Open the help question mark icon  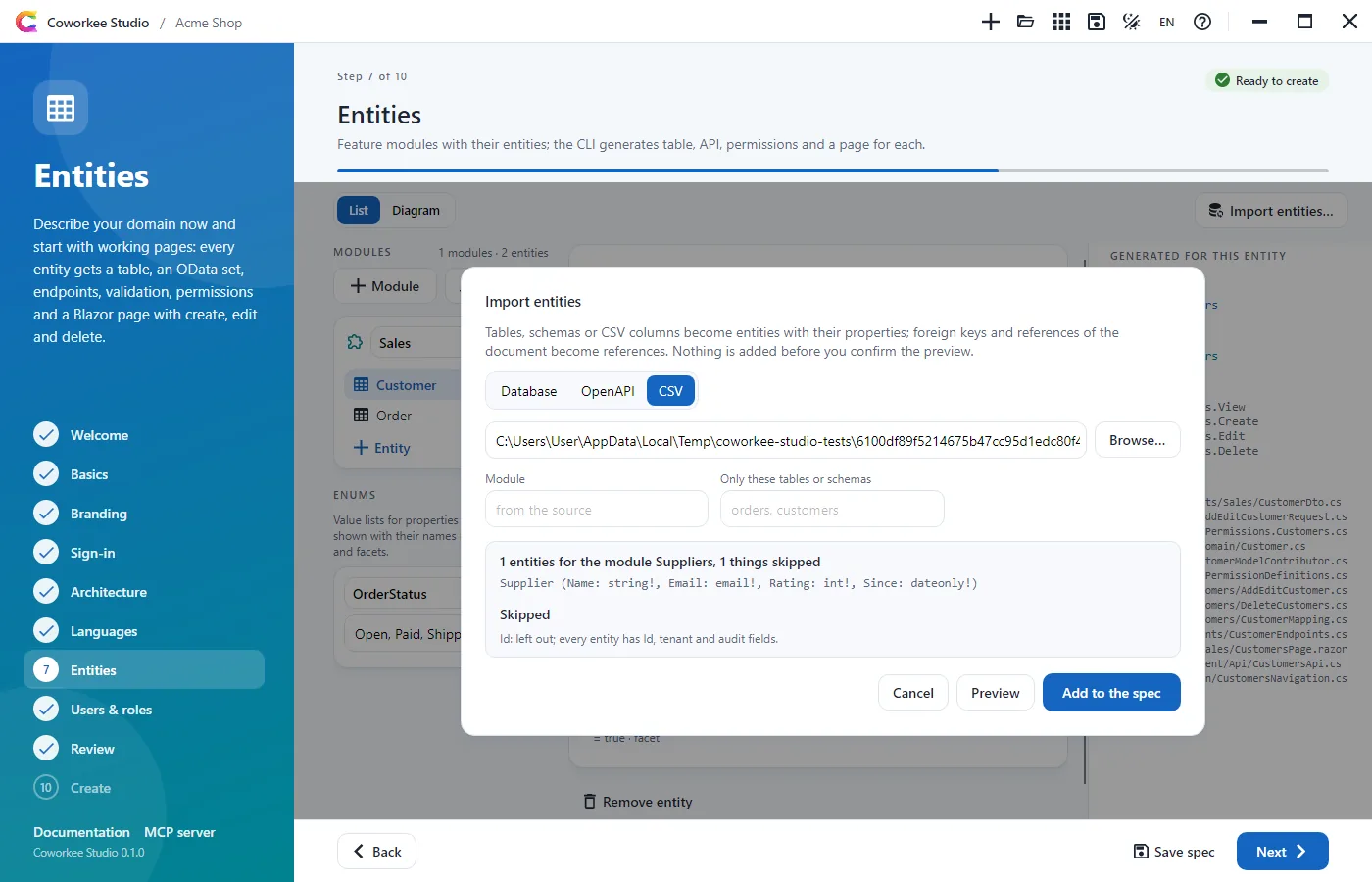[x=1202, y=22]
